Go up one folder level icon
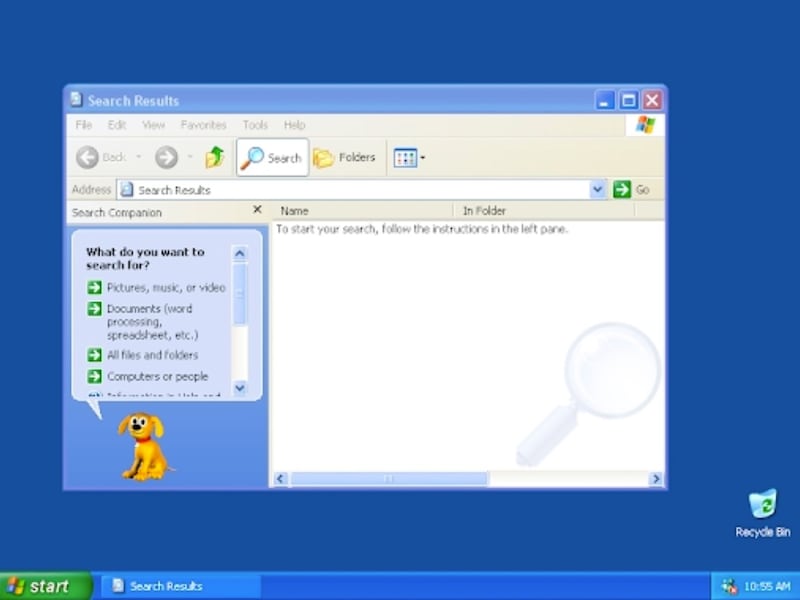Viewport: 800px width, 600px height. (215, 157)
